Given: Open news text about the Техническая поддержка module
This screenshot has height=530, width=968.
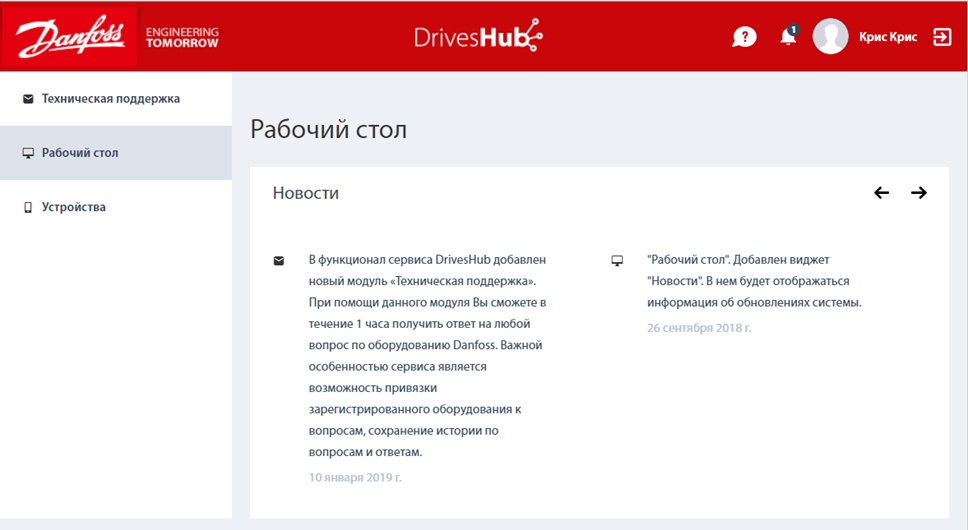Looking at the screenshot, I should 428,355.
